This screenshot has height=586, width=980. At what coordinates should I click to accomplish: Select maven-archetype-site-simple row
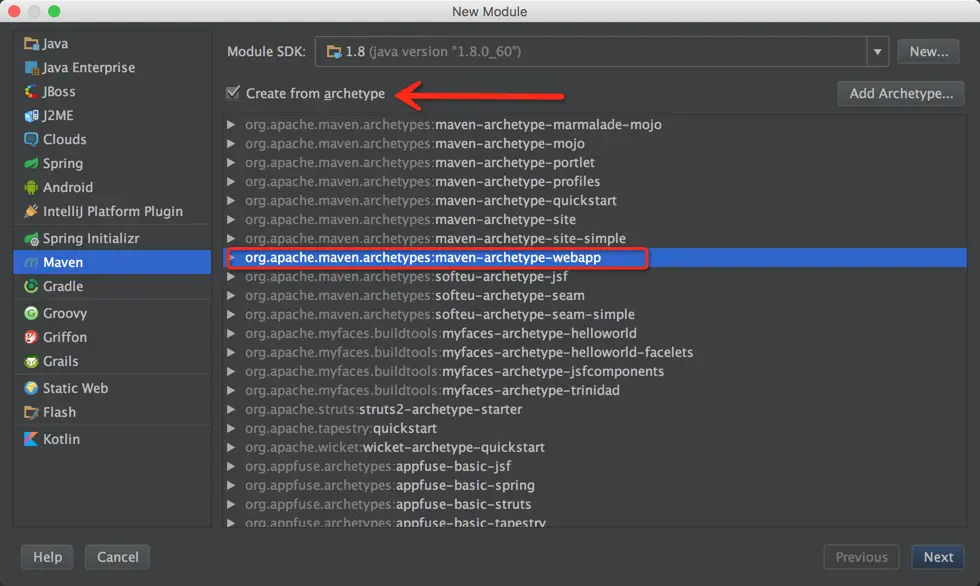pyautogui.click(x=595, y=239)
